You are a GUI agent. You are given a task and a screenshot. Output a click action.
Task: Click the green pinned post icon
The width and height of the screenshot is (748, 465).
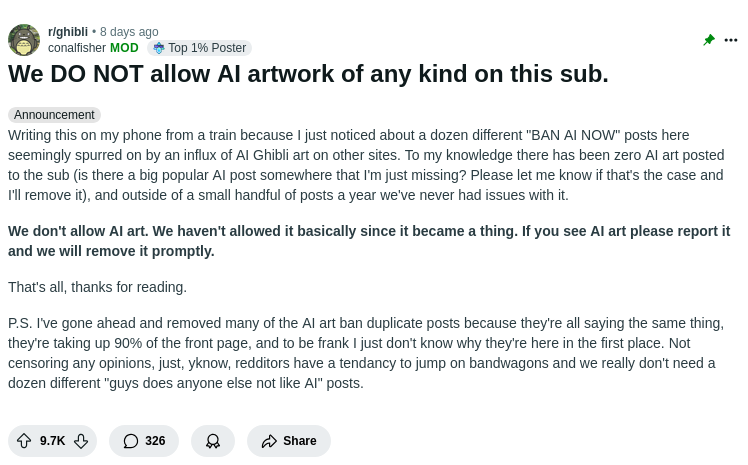click(709, 40)
